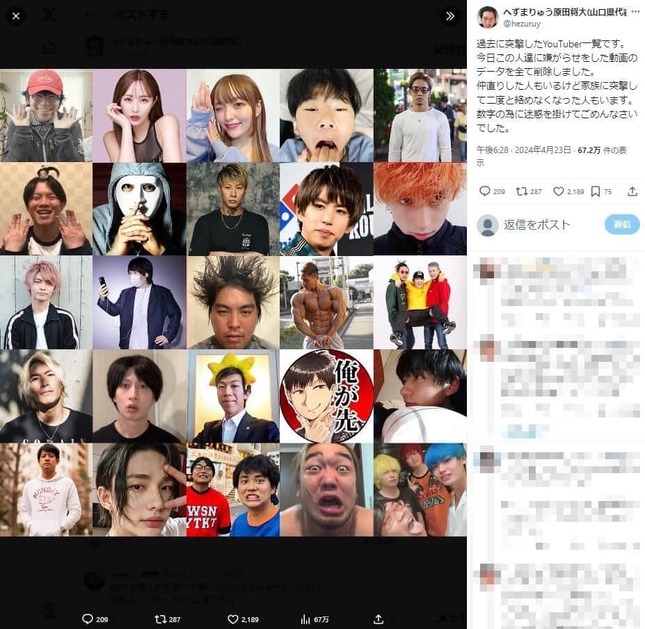Share the post from the right panel

coord(632,191)
